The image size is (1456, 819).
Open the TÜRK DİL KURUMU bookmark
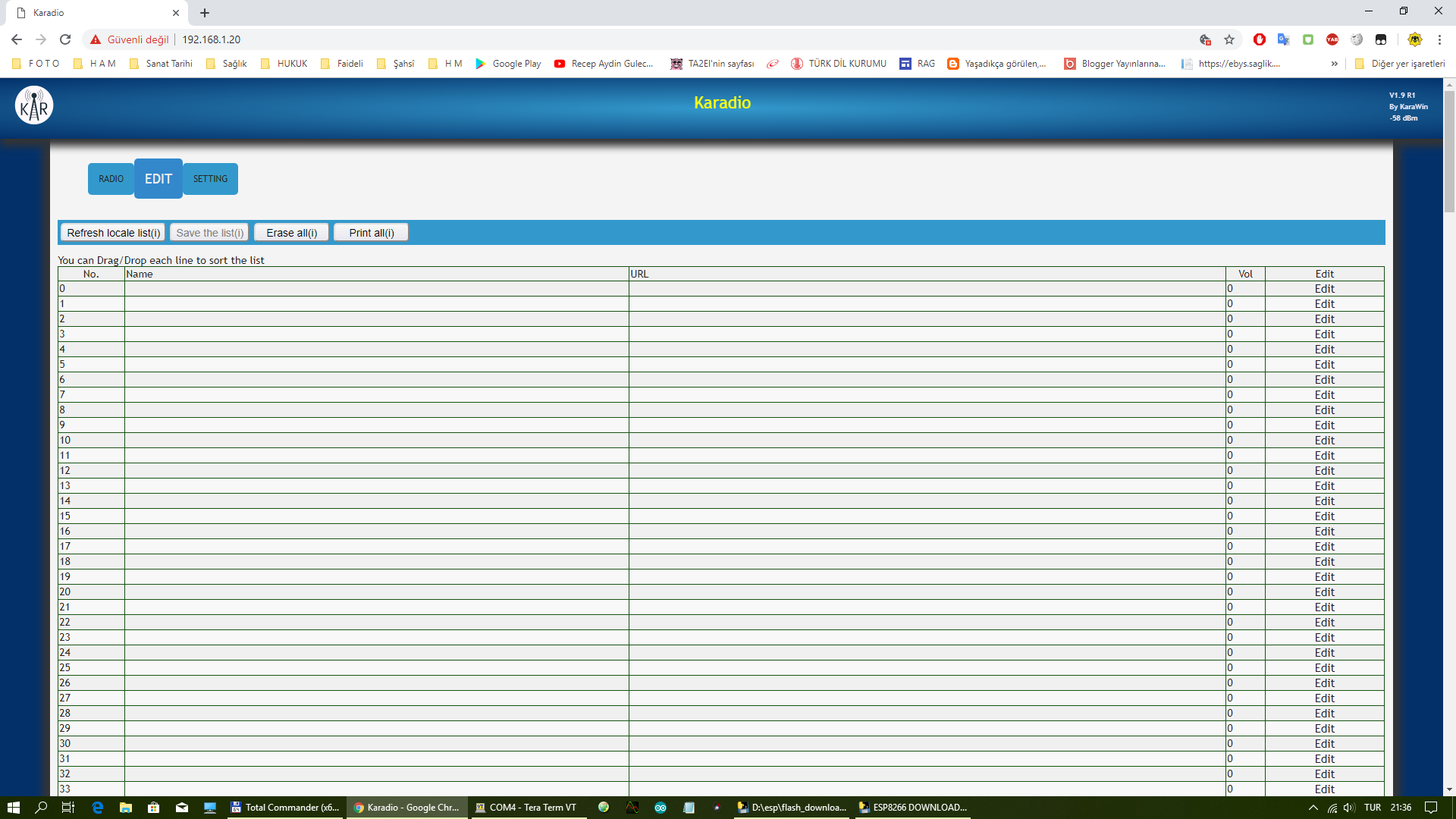pyautogui.click(x=839, y=64)
